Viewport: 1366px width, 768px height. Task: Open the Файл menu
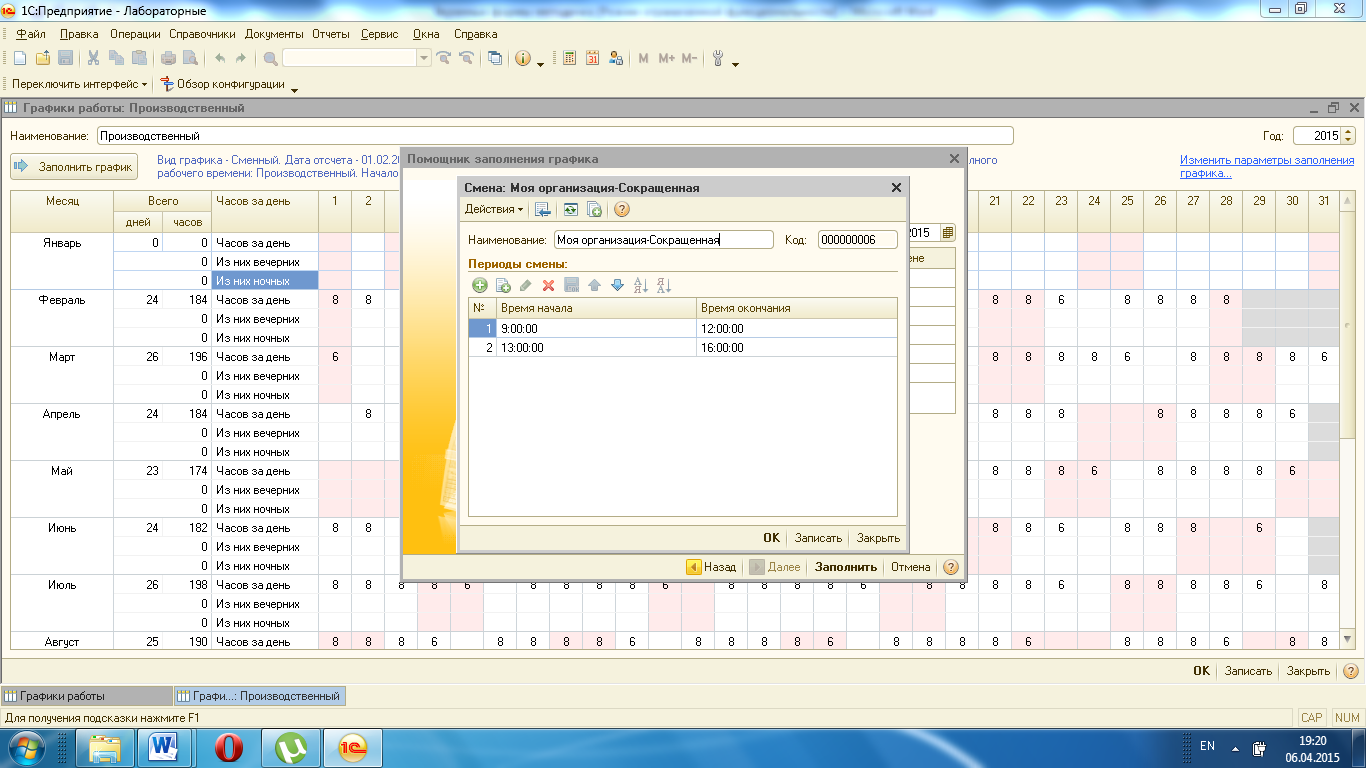31,33
